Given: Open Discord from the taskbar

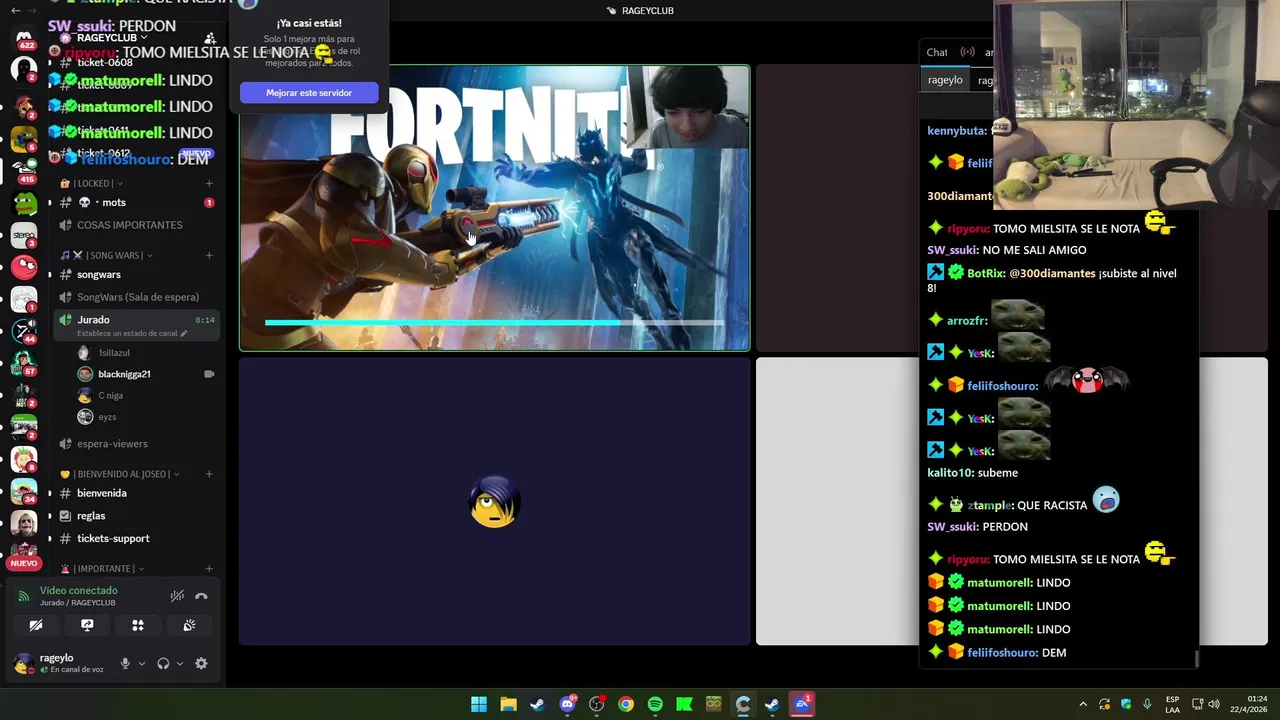Looking at the screenshot, I should point(568,704).
